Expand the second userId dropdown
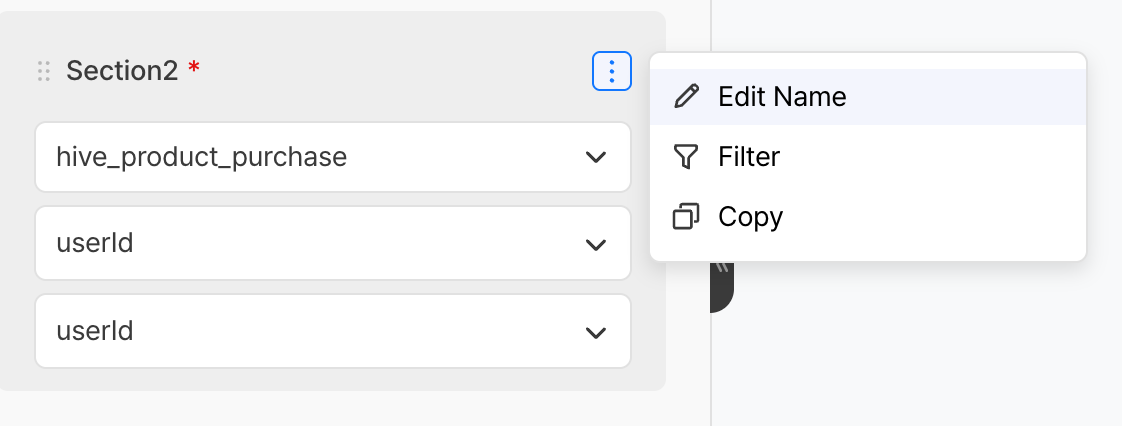1122x426 pixels. [x=332, y=331]
